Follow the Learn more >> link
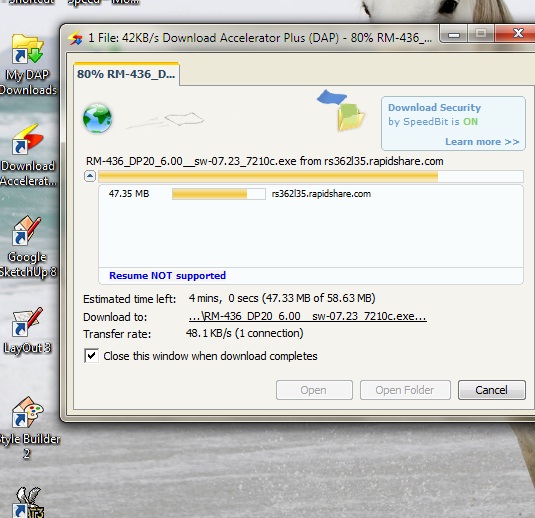The width and height of the screenshot is (535, 518). 482,142
